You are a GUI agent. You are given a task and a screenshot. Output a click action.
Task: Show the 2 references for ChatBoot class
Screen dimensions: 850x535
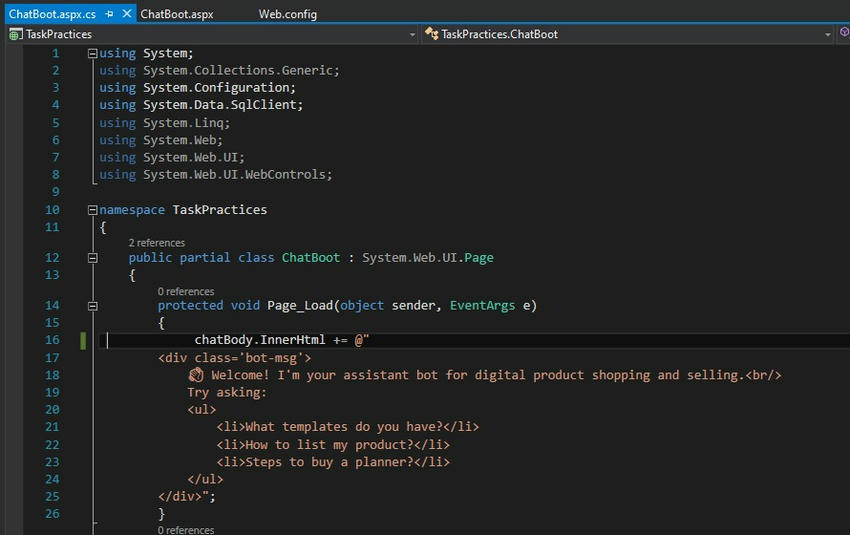click(x=156, y=243)
